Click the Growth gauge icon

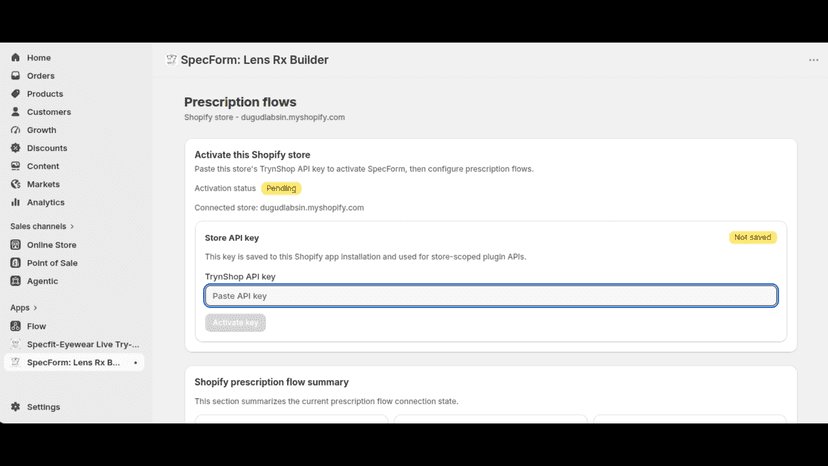(x=15, y=130)
